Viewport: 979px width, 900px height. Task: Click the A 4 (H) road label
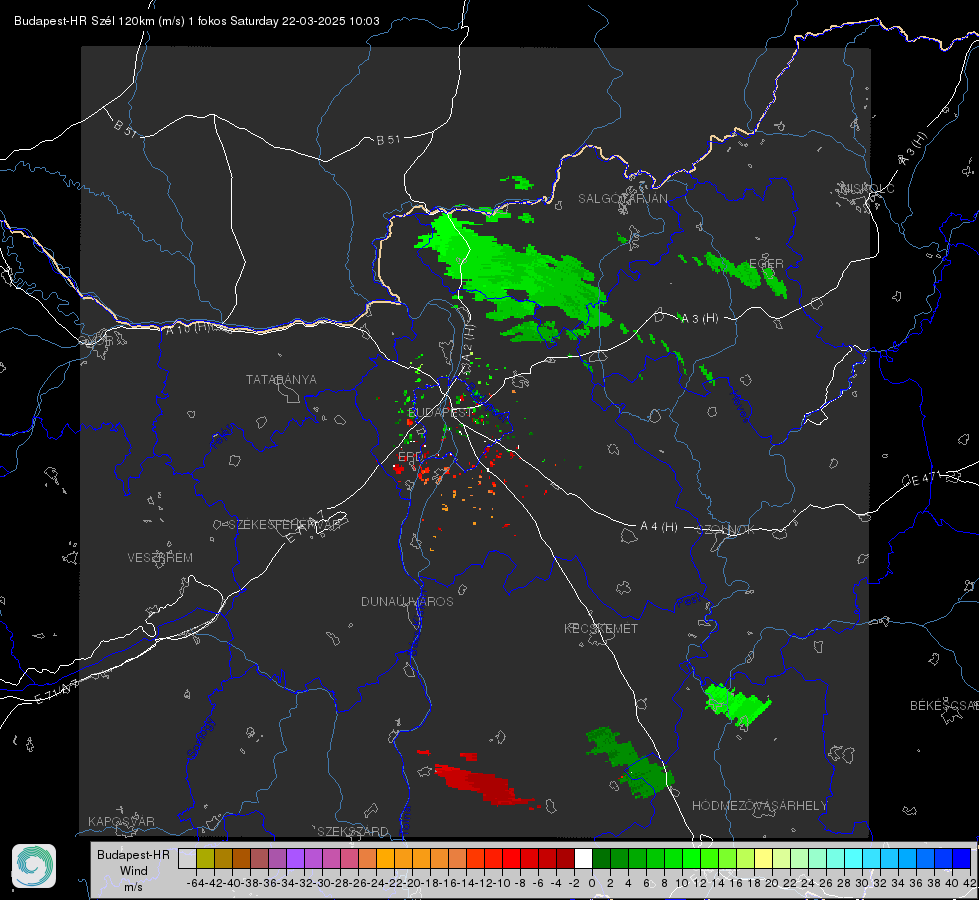659,527
